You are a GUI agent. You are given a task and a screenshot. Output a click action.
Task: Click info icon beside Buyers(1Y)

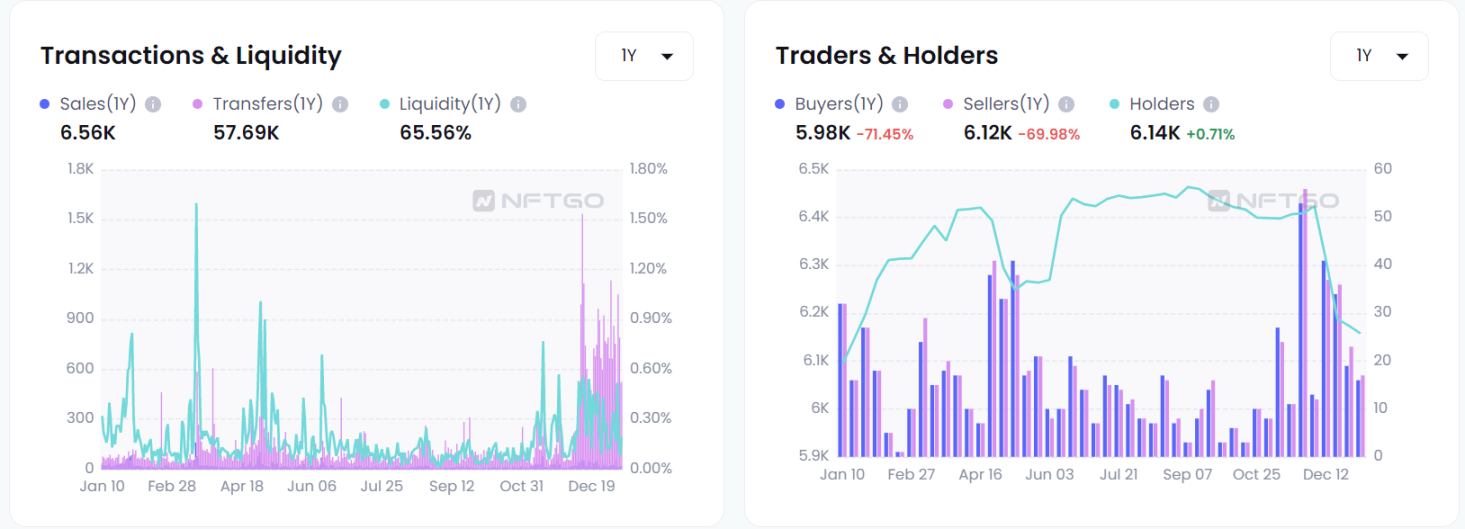(x=900, y=104)
